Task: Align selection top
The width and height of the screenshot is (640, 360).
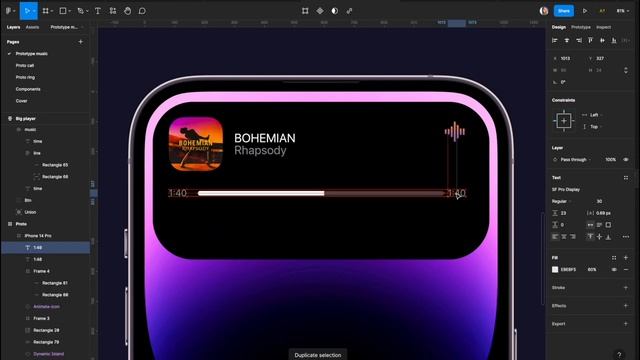Action: tap(590, 40)
